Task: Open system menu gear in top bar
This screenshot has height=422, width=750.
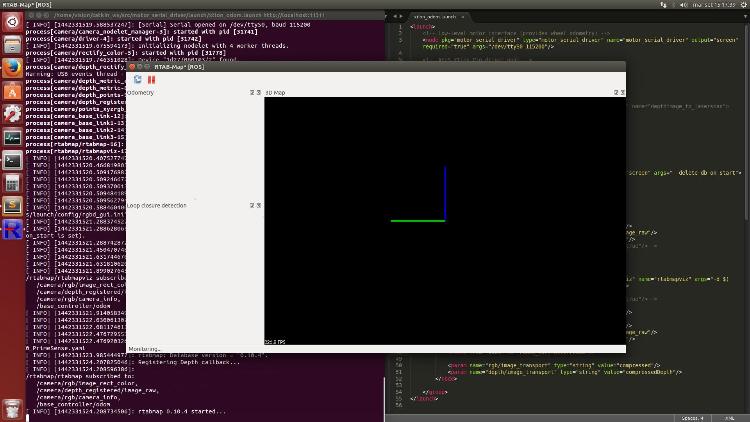Action: tap(741, 5)
